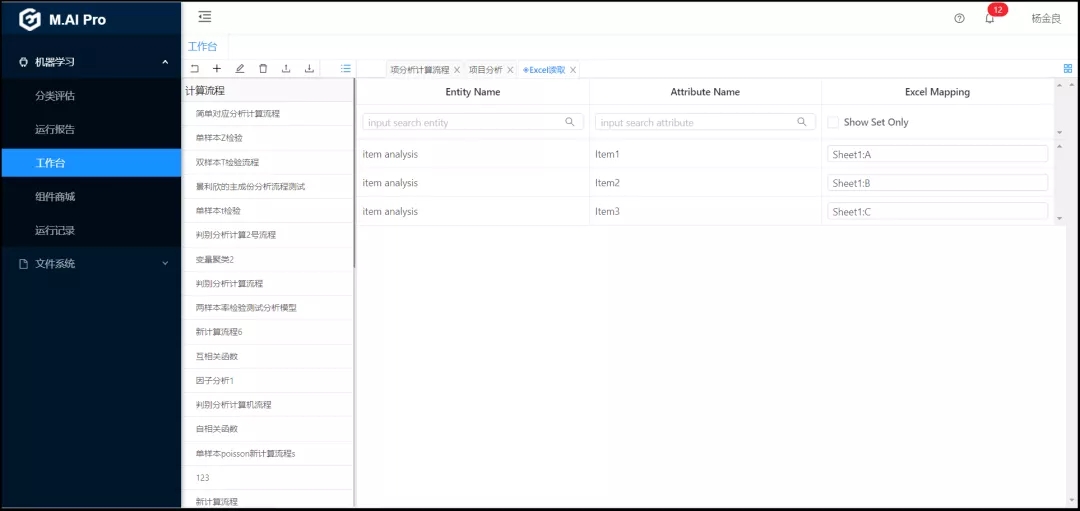Switch to the 项目分析 tab

(485, 70)
